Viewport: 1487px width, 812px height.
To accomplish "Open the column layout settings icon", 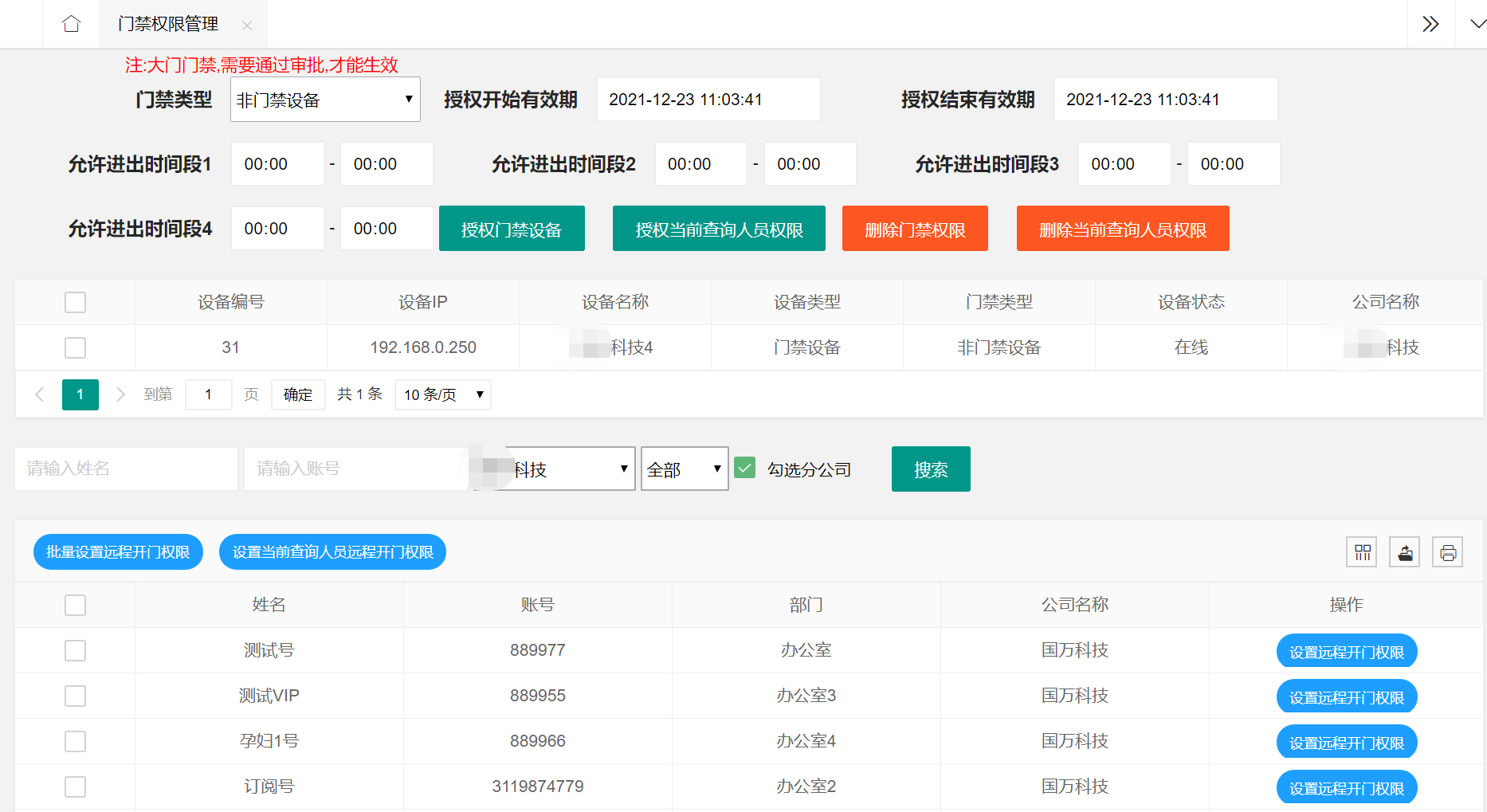I will 1361,551.
